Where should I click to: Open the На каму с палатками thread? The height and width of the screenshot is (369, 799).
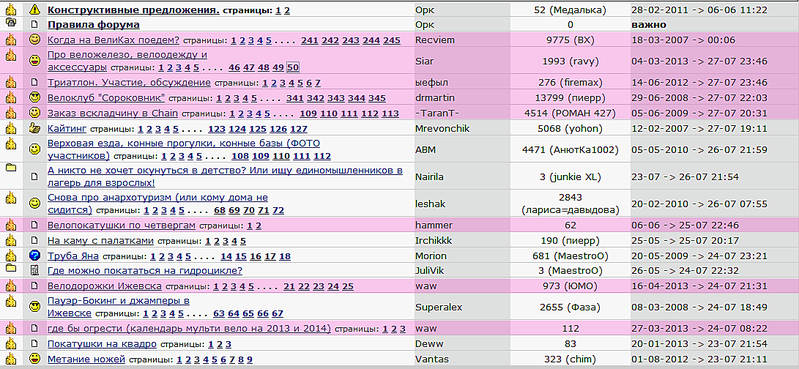100,241
